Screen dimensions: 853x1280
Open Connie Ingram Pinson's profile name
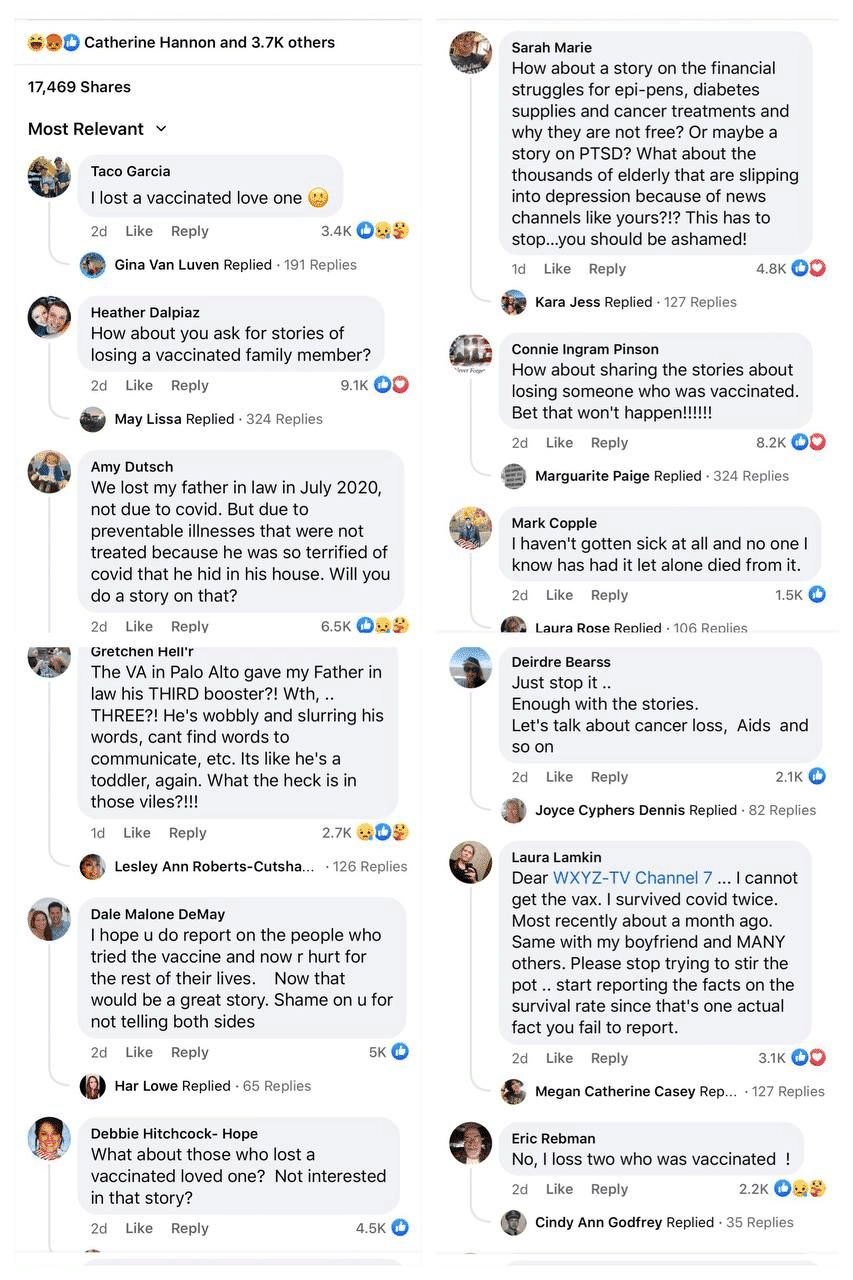coord(585,349)
